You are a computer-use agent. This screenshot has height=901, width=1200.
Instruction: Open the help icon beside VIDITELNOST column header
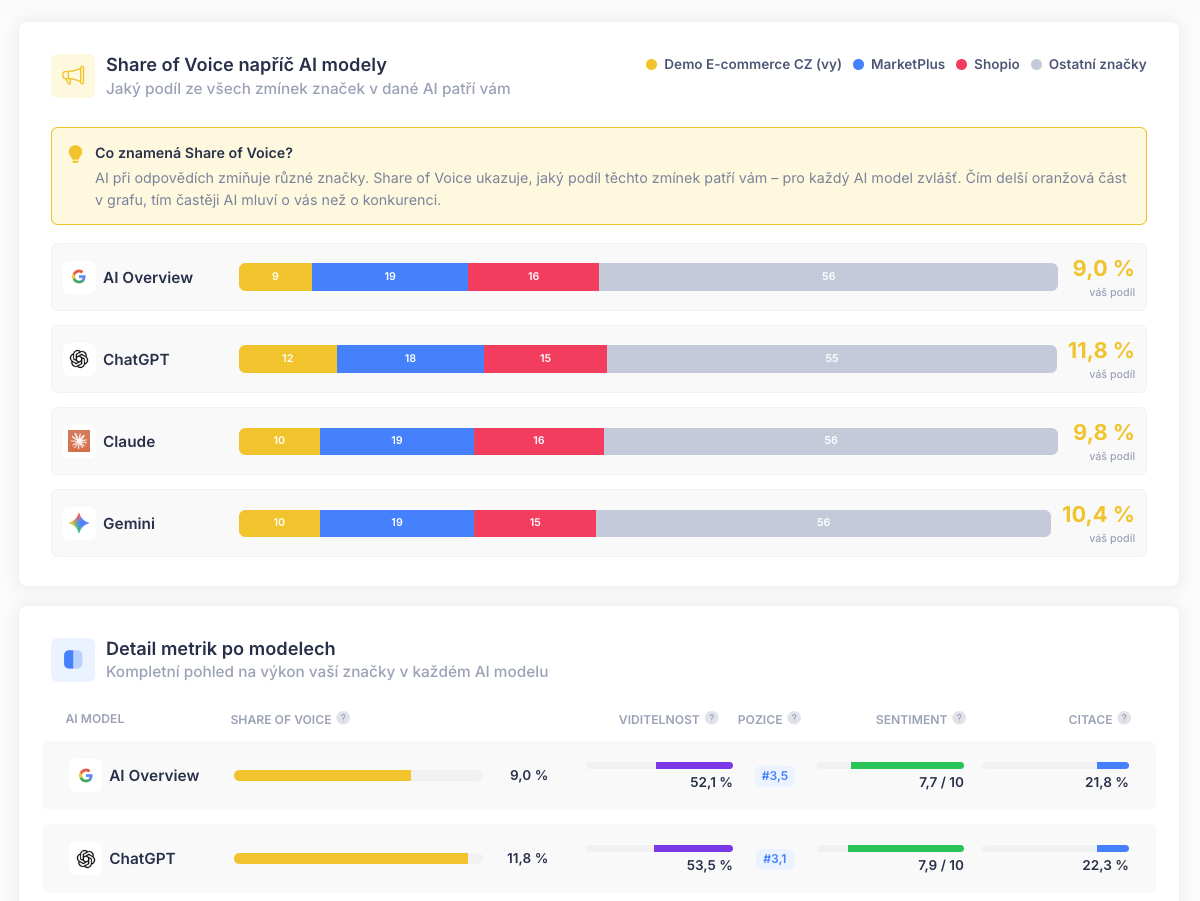[x=712, y=718]
